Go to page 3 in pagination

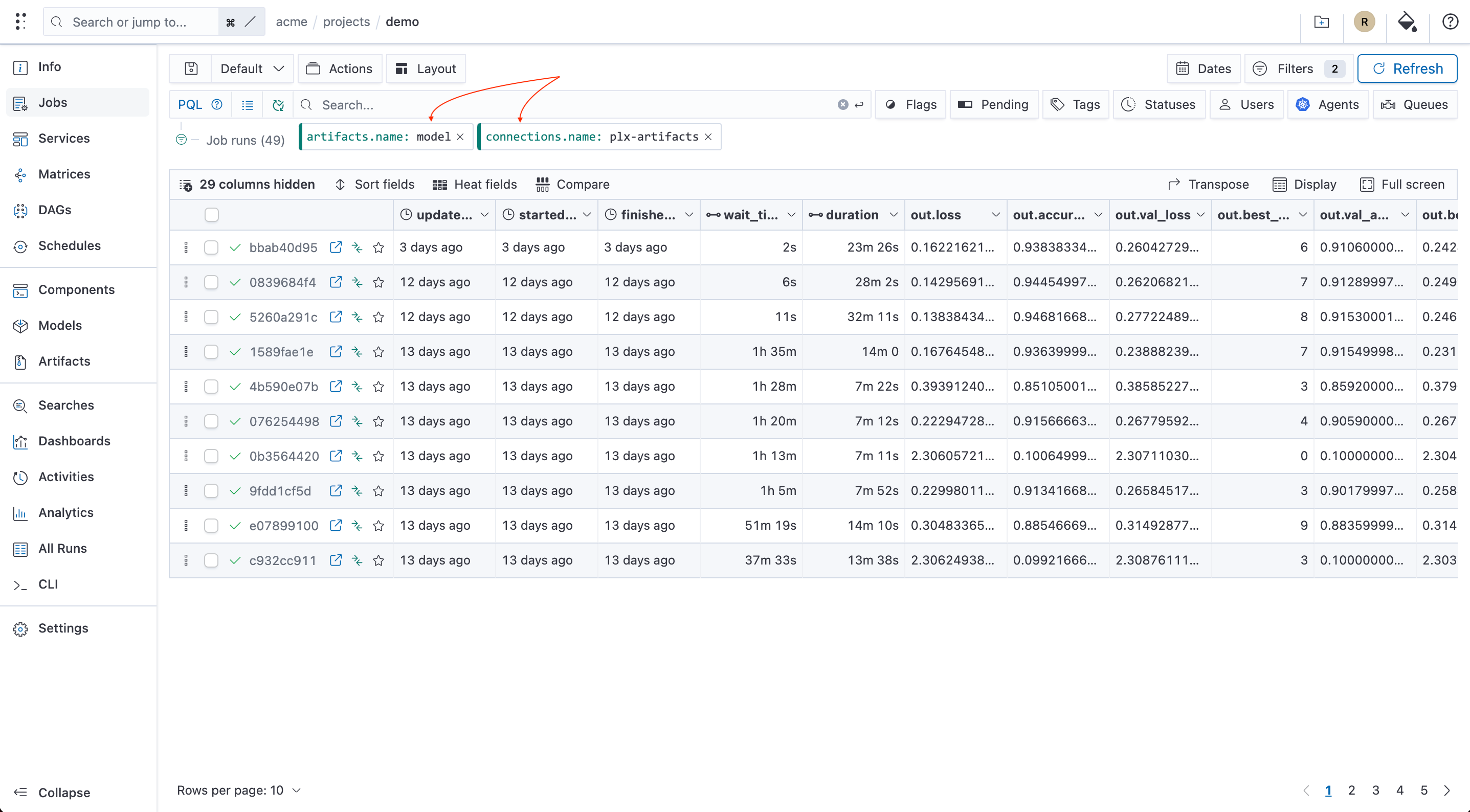tap(1375, 791)
